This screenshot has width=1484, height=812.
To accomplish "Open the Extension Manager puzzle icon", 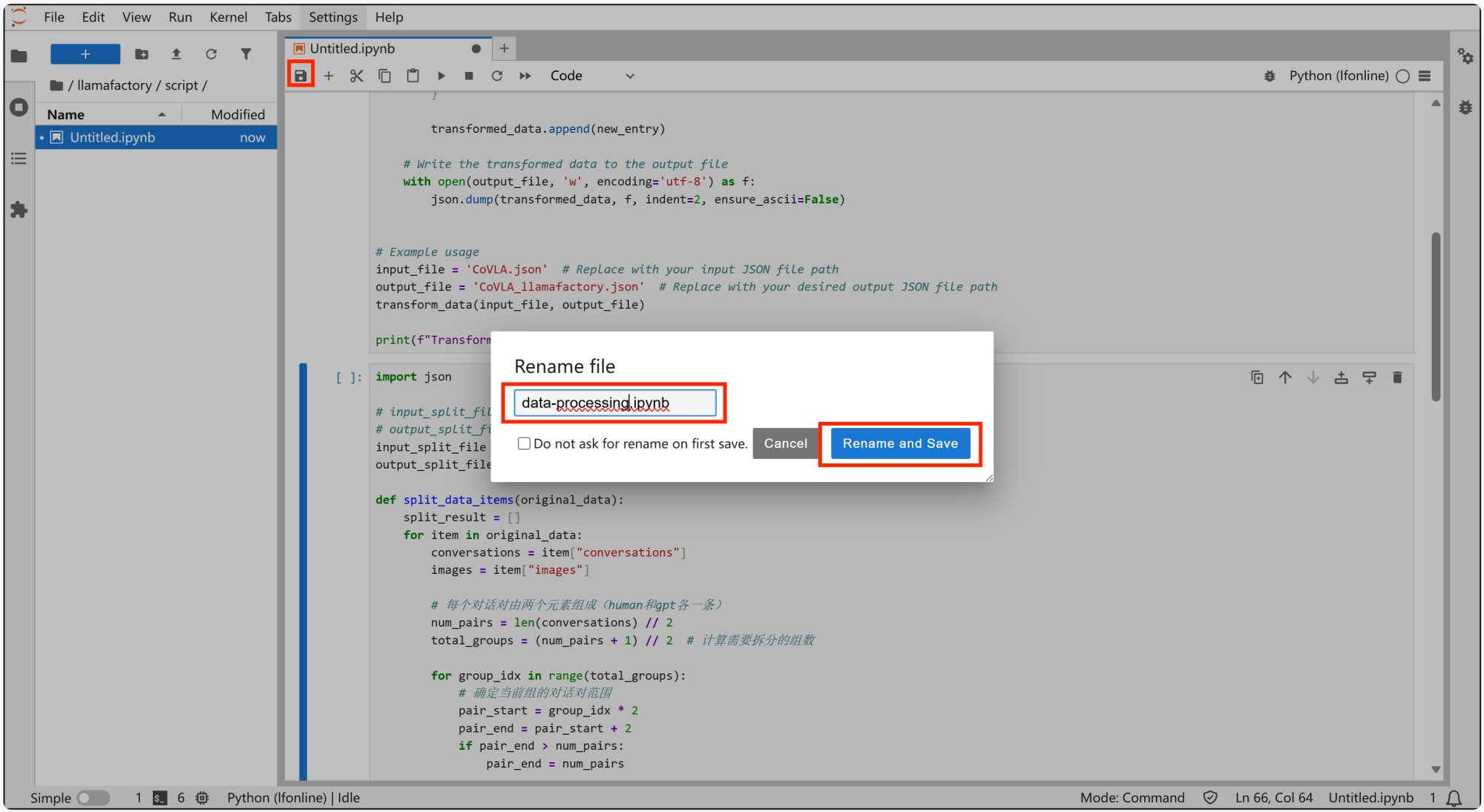I will 19,210.
